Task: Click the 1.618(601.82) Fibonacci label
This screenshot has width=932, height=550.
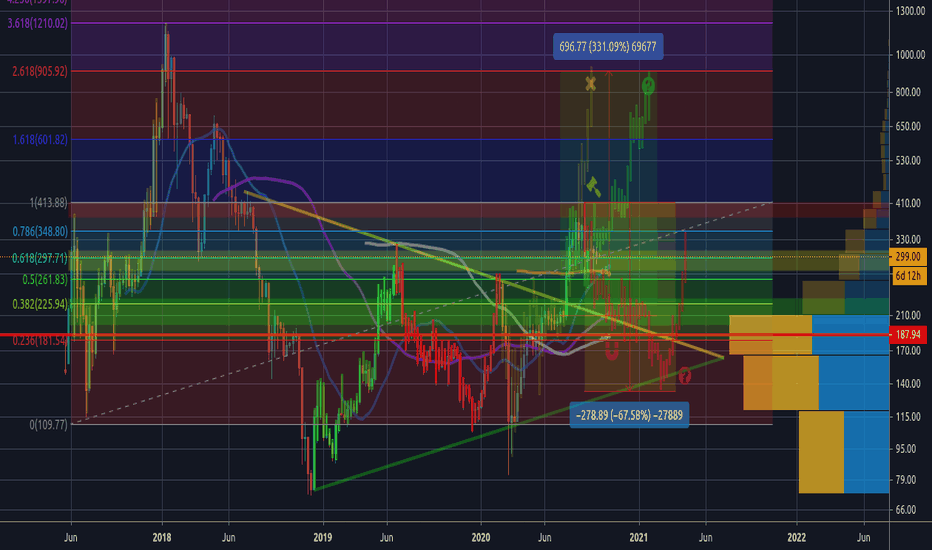Action: point(40,140)
